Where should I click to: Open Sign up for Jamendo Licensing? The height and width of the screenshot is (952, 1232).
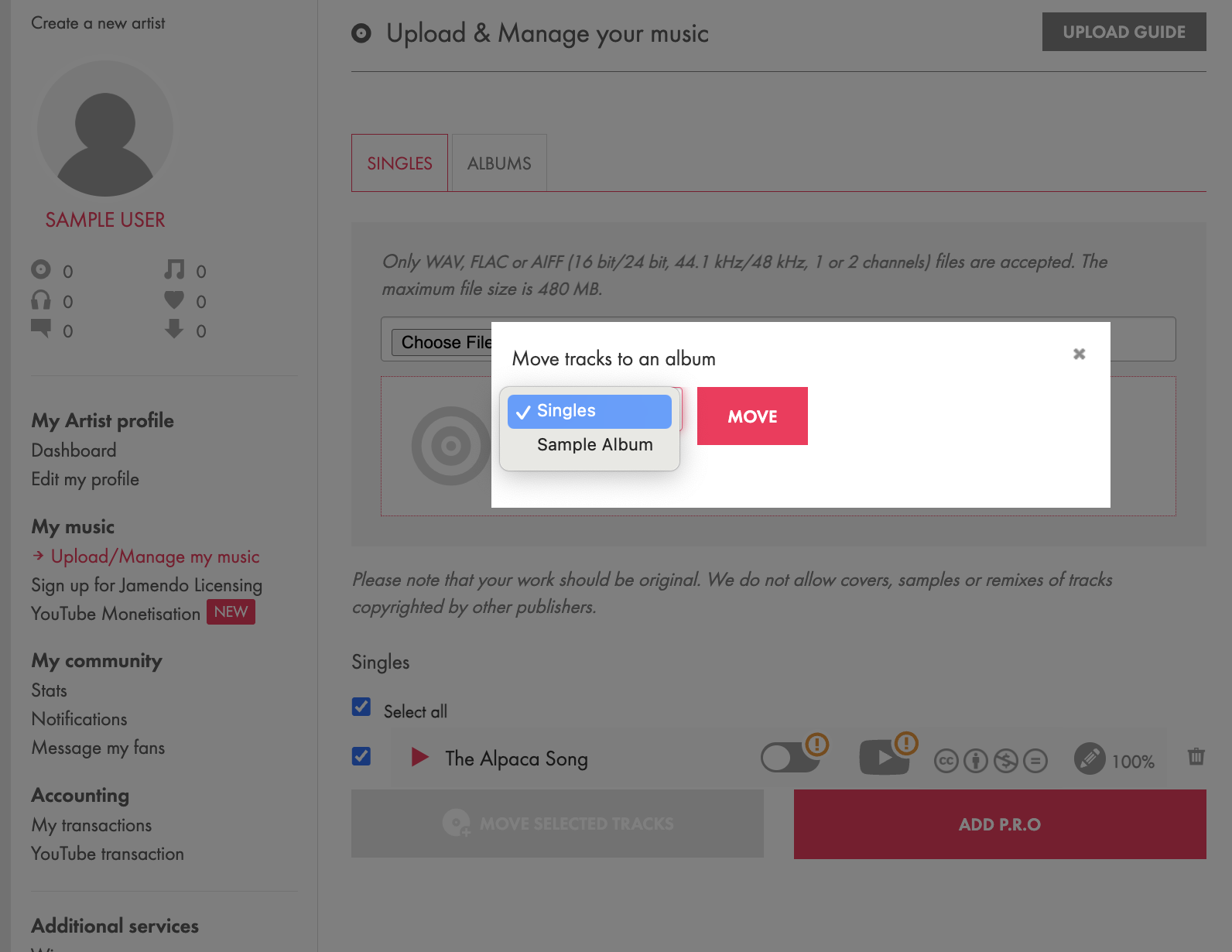tap(147, 585)
